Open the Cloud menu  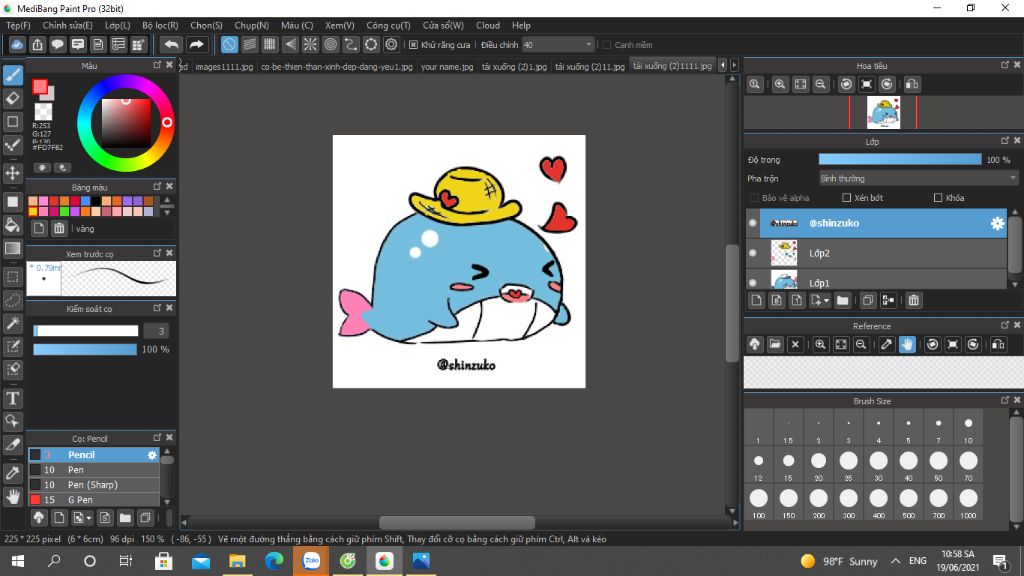tap(488, 25)
